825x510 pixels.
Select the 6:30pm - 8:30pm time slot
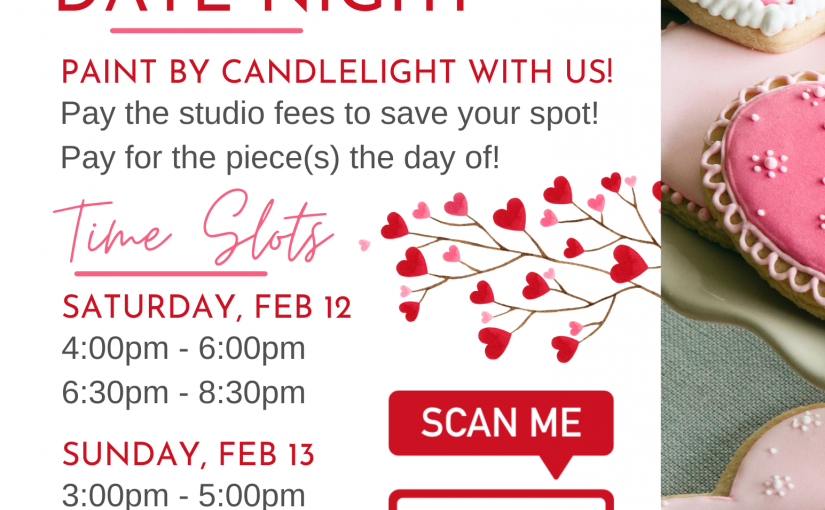tap(183, 393)
